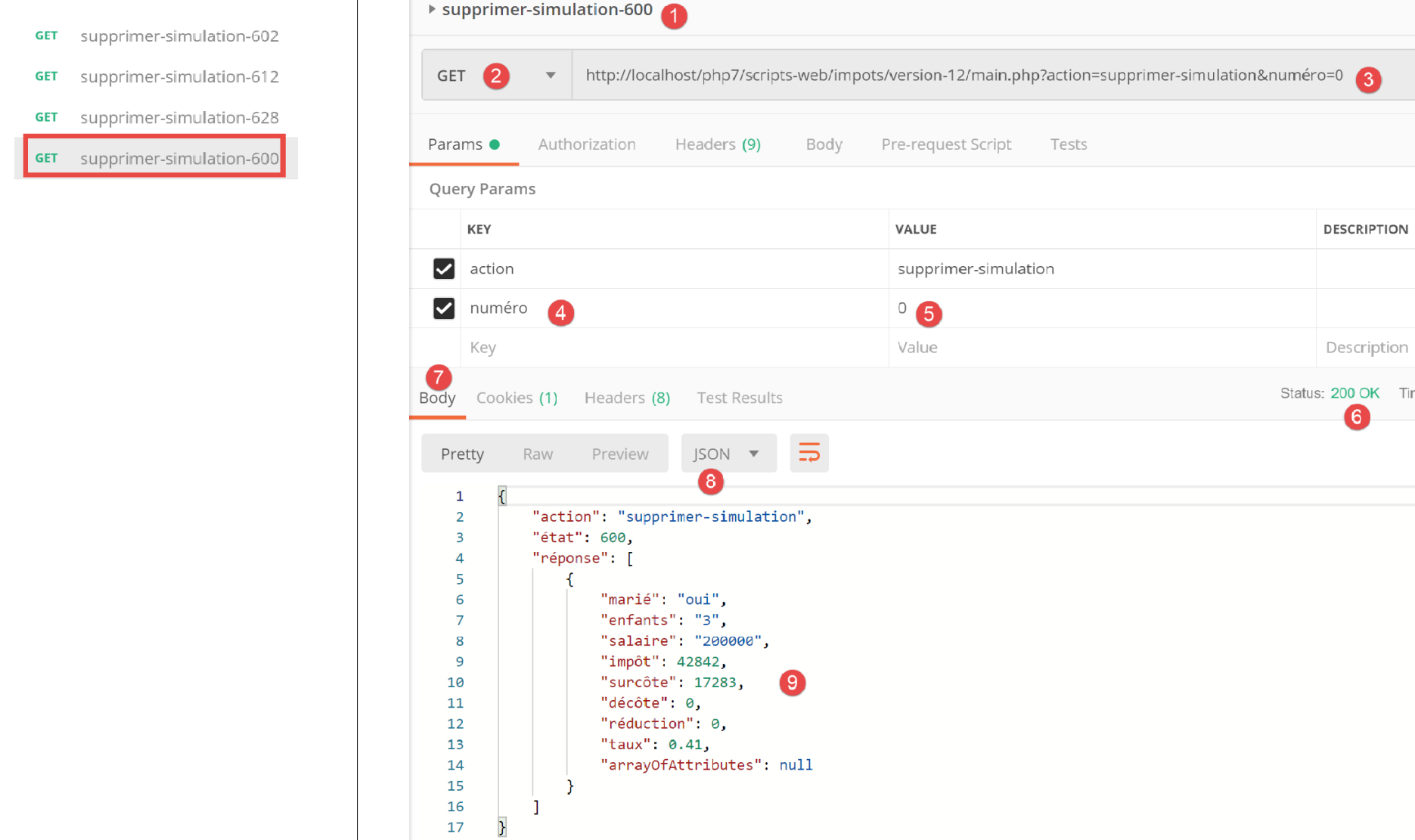The image size is (1415, 840).
Task: Open supprimer-simulation-602 request in sidebar
Action: coord(179,36)
